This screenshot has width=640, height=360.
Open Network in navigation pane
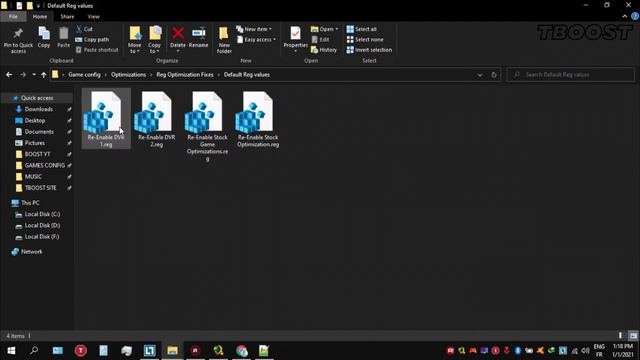coord(31,252)
